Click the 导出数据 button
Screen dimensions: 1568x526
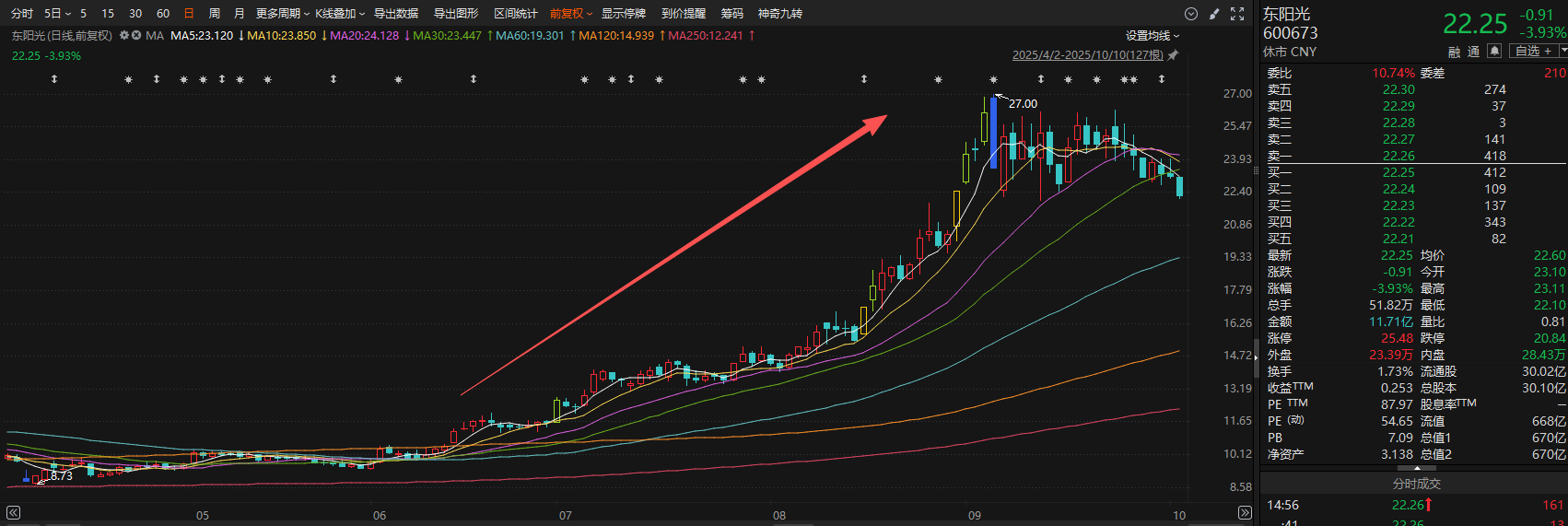(x=395, y=14)
